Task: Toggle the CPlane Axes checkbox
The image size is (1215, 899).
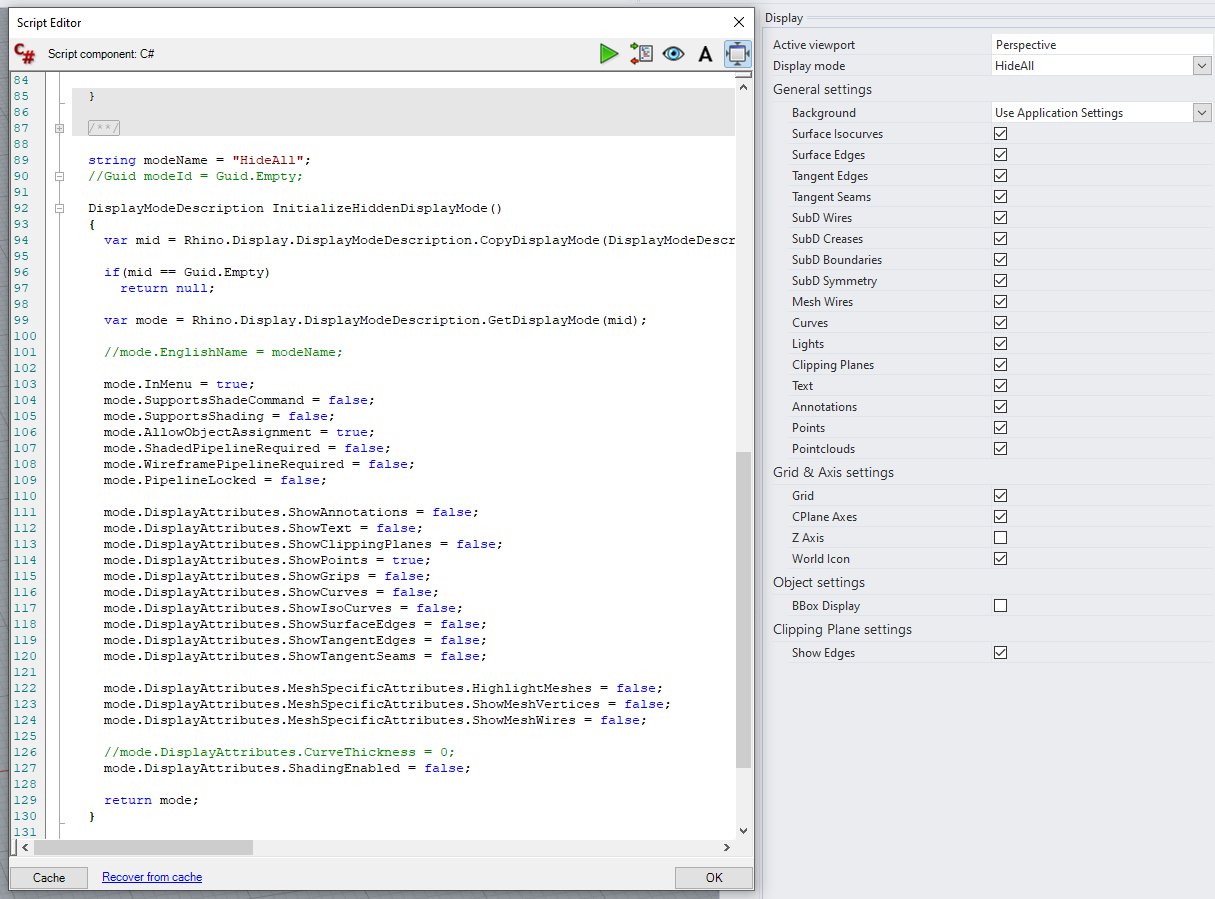Action: point(1000,517)
